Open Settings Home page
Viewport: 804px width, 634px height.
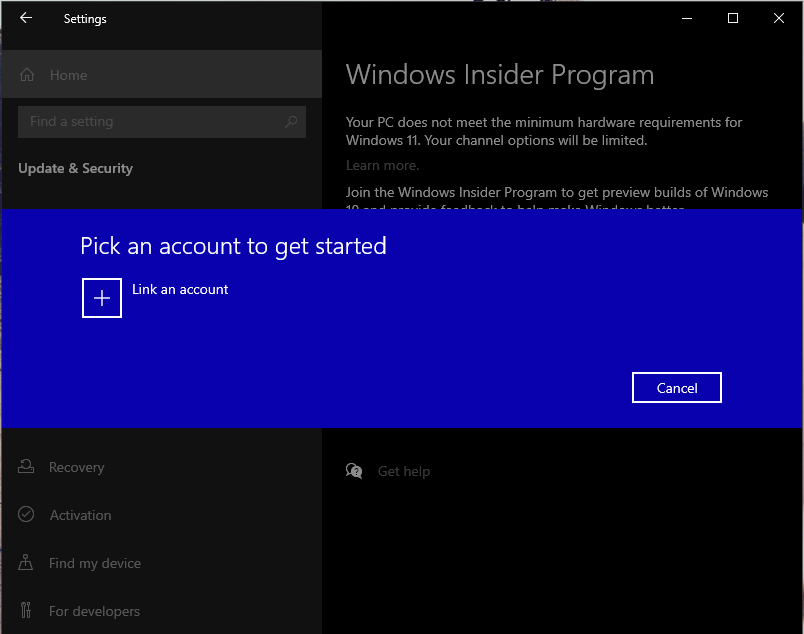pos(162,75)
